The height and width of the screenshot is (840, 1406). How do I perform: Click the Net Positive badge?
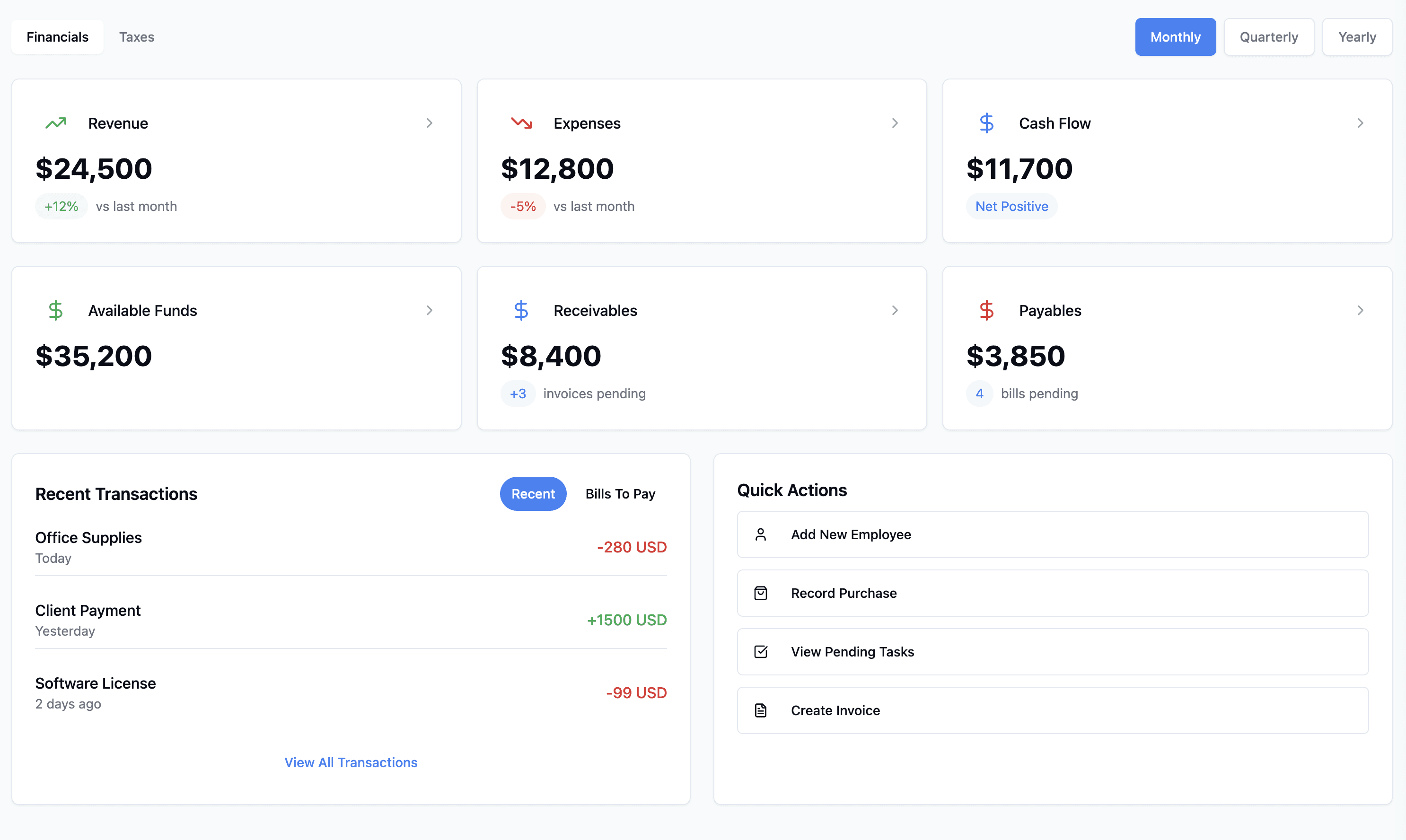(1011, 206)
